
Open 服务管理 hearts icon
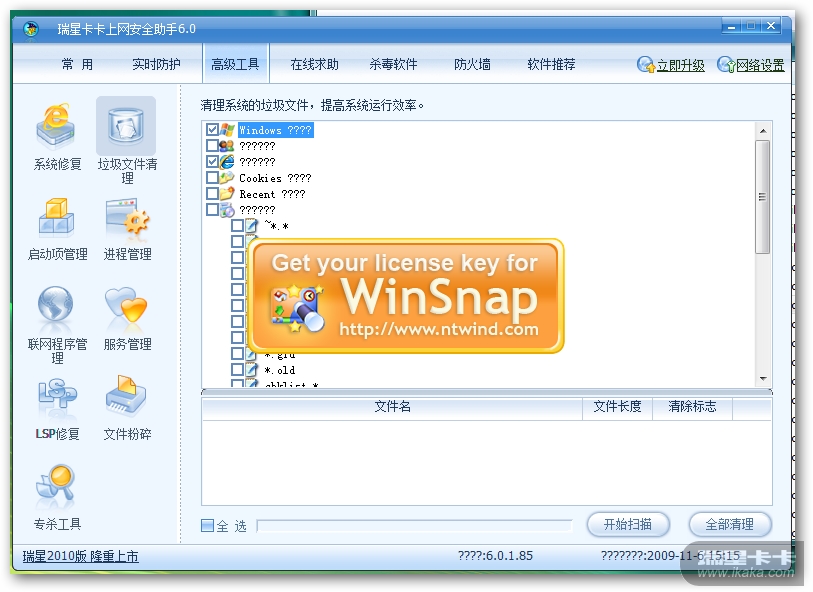pyautogui.click(x=126, y=307)
